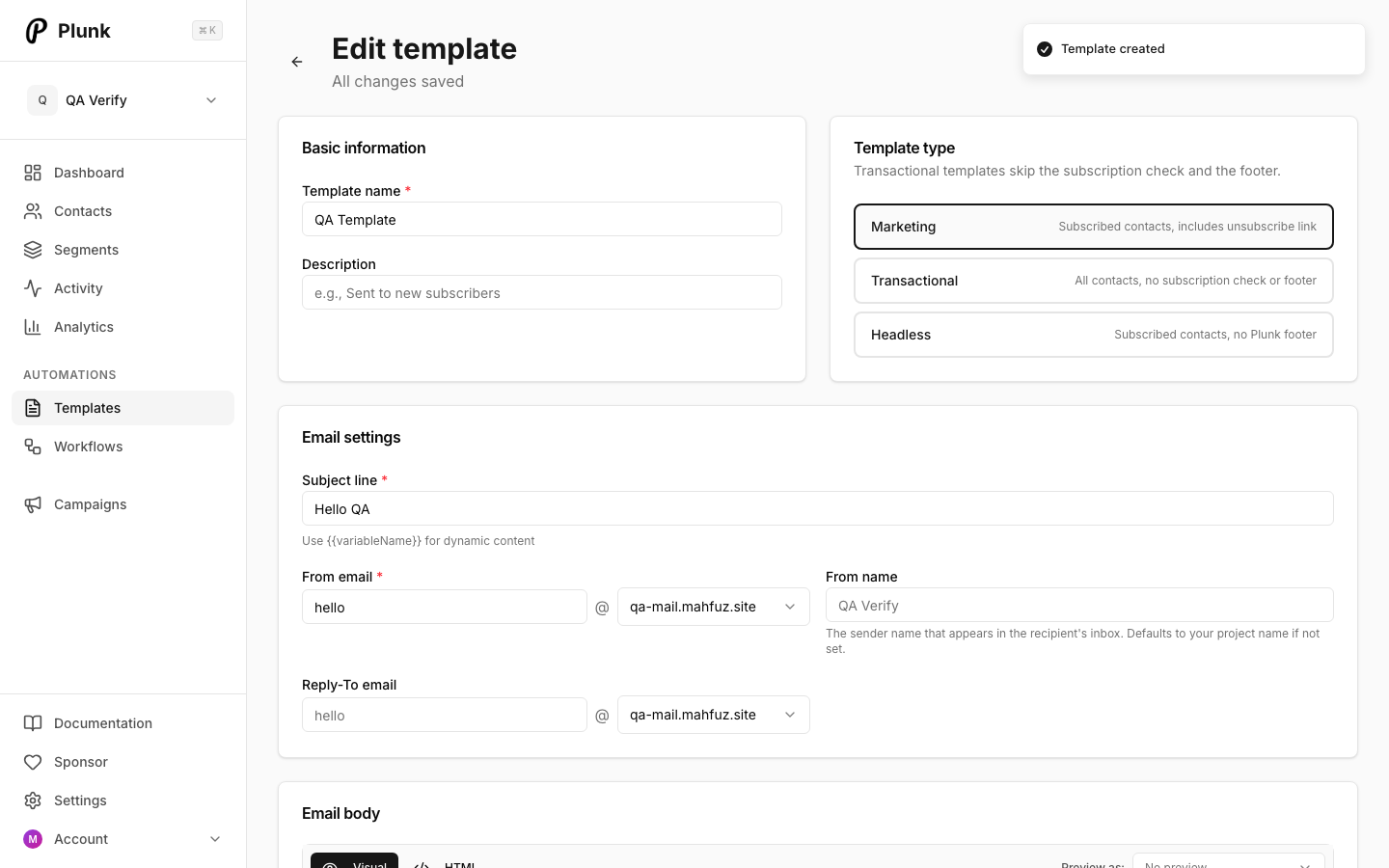Click into the Description field

[x=542, y=292]
